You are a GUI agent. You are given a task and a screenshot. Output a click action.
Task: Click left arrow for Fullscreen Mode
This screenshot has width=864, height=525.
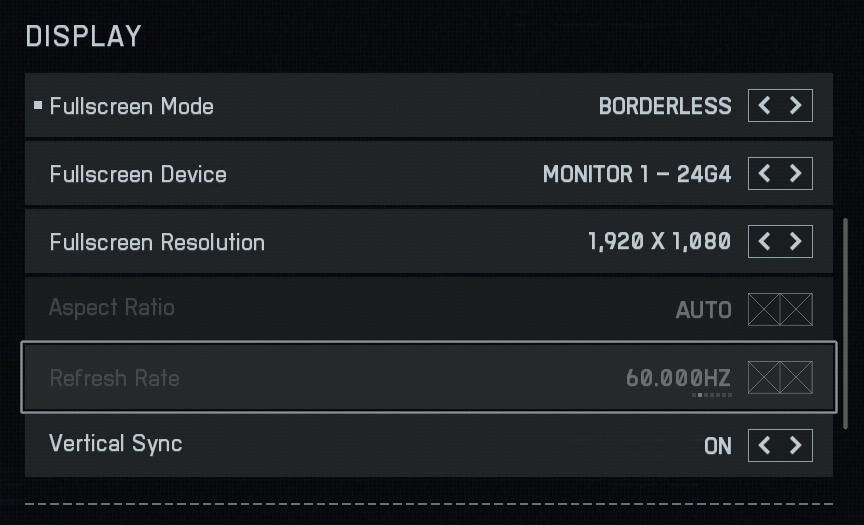pyautogui.click(x=765, y=105)
